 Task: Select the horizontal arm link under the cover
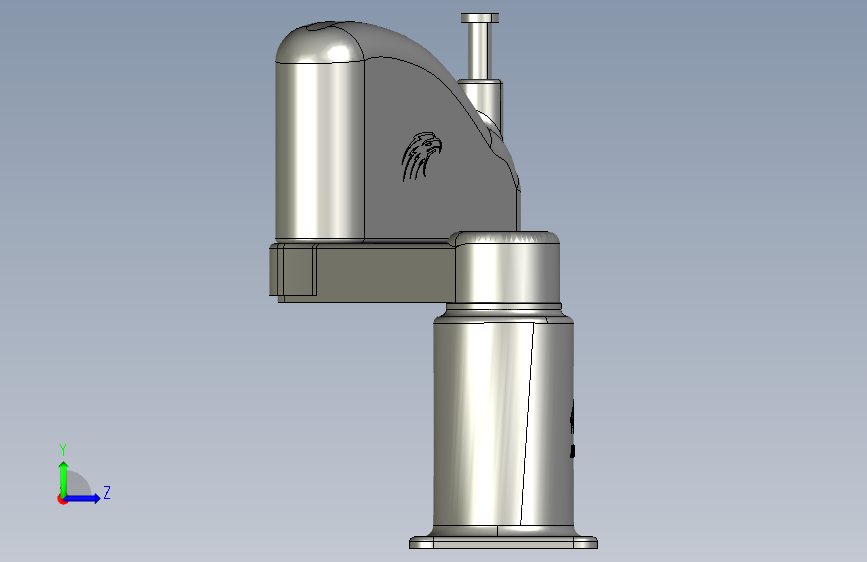[x=365, y=272]
